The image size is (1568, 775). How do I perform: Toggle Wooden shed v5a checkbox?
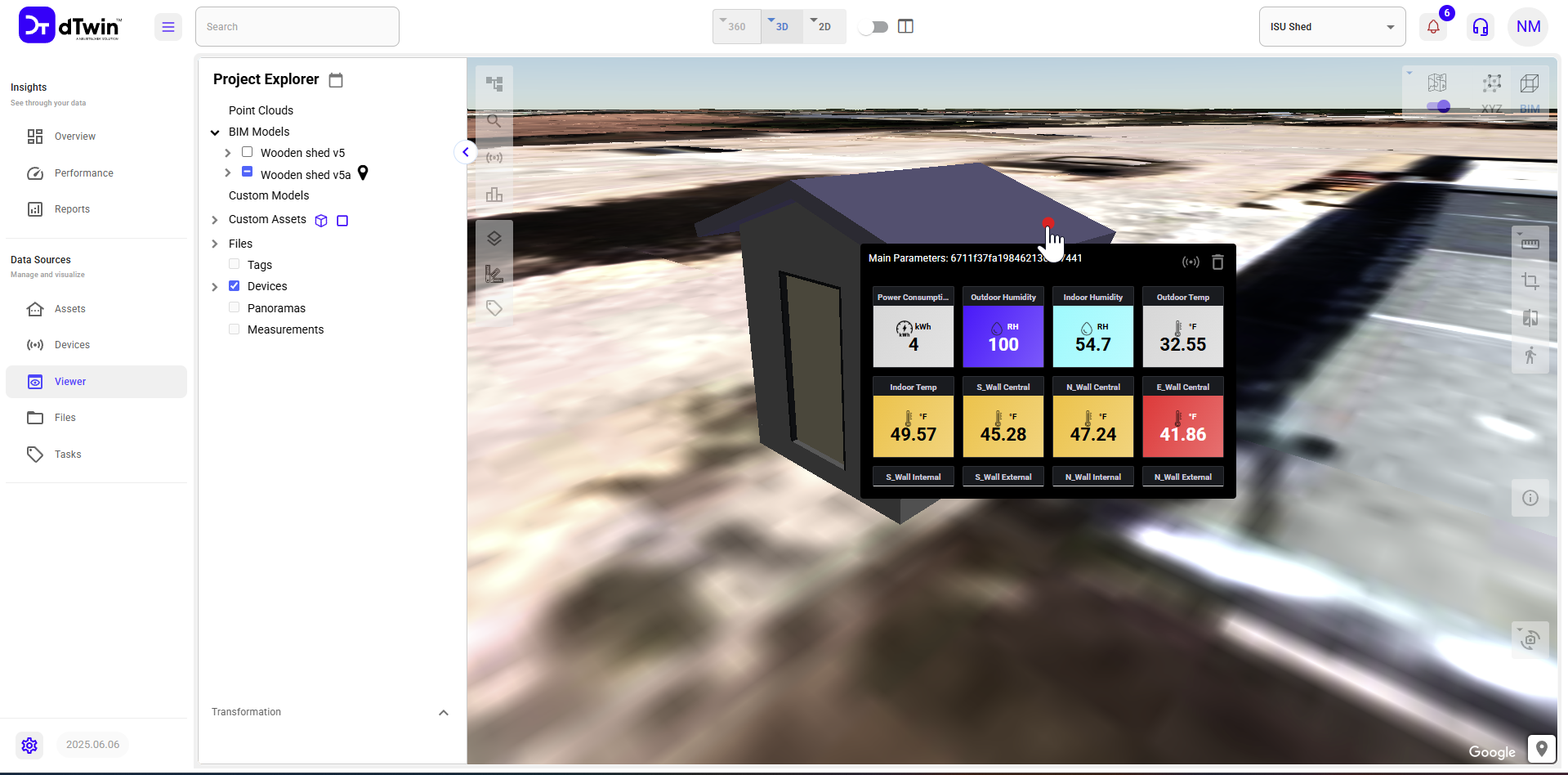point(247,172)
